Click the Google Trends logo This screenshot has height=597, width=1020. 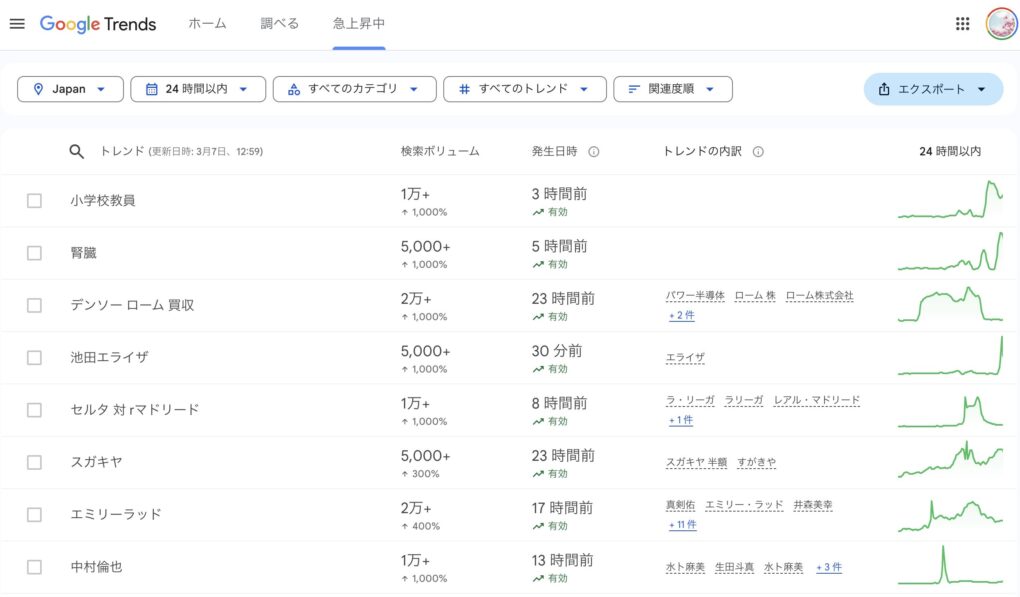[98, 24]
